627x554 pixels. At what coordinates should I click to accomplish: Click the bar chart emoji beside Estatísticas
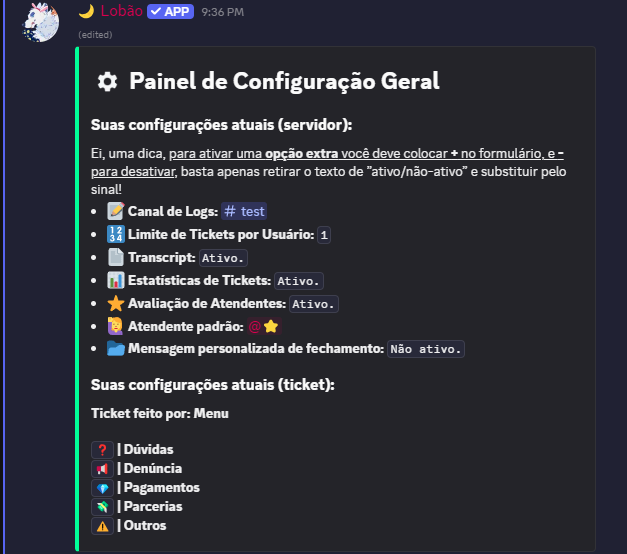115,280
